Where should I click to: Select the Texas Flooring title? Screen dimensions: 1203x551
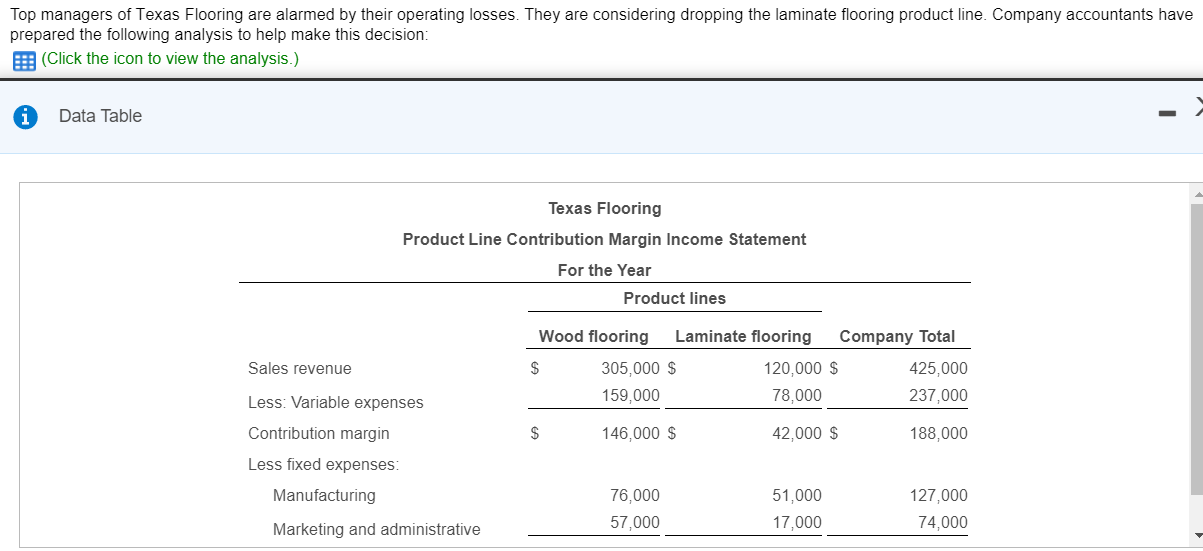(605, 208)
